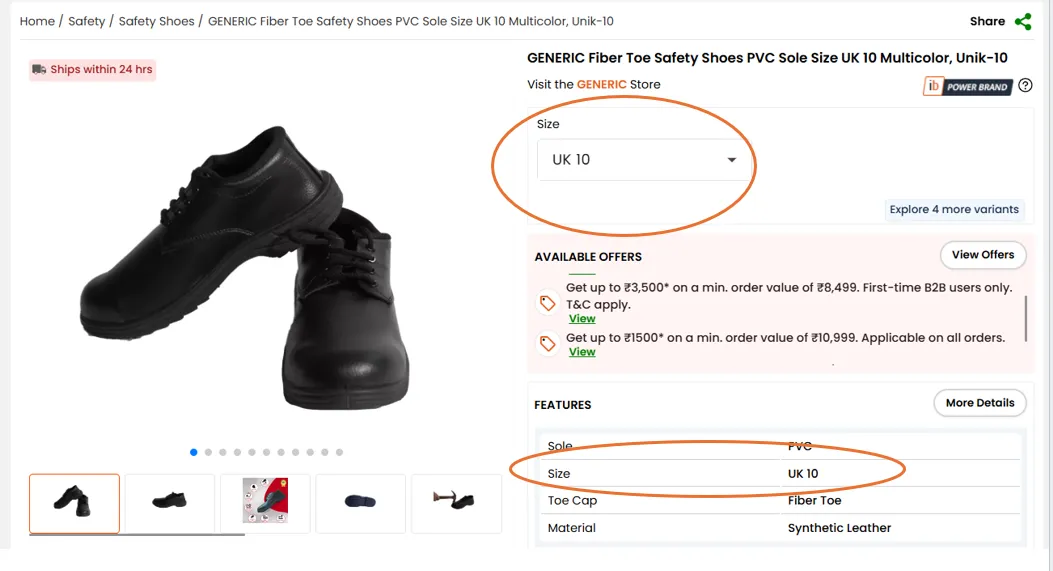Click the ib Power Brand badge
The image size is (1053, 571).
point(967,87)
